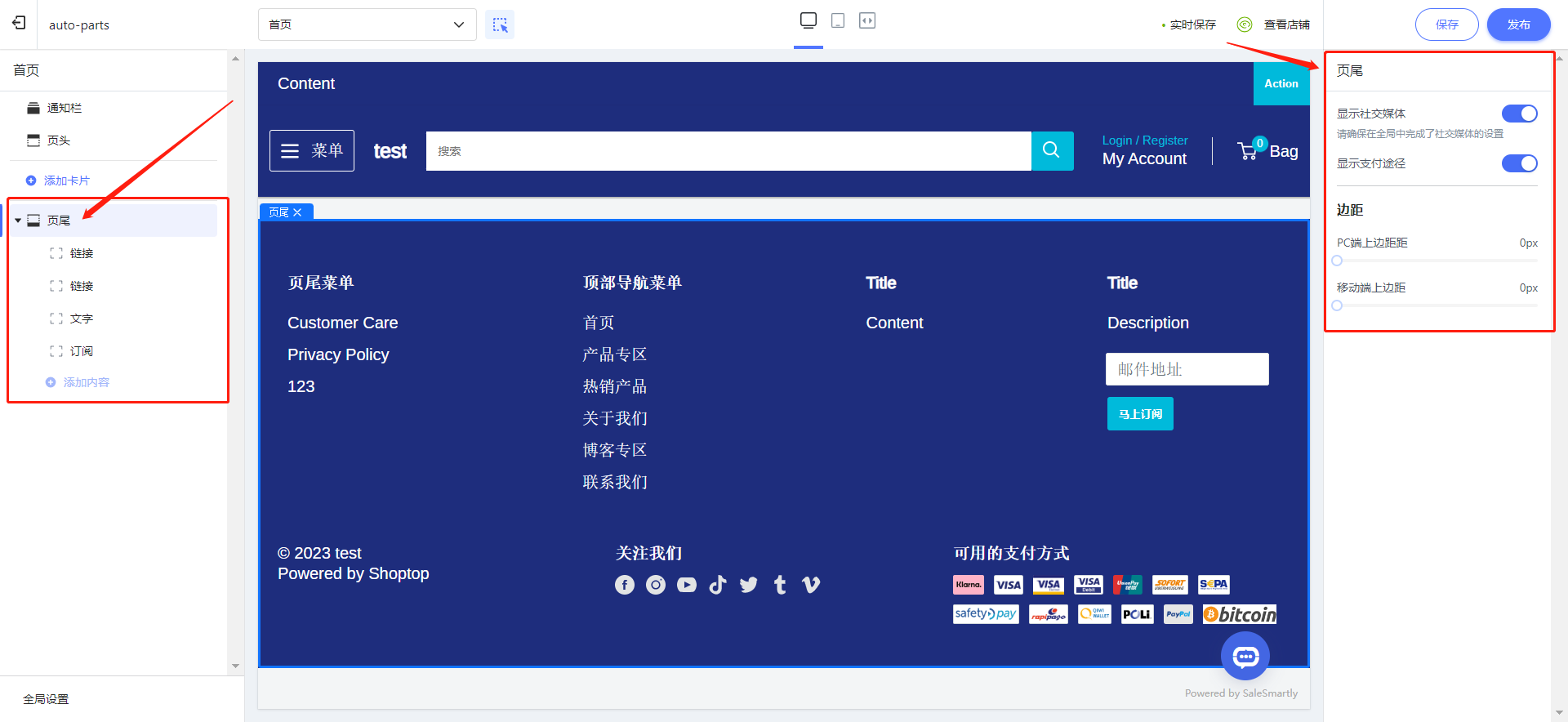The height and width of the screenshot is (722, 1568).
Task: Click the search magnifier button in header
Action: (x=1052, y=150)
